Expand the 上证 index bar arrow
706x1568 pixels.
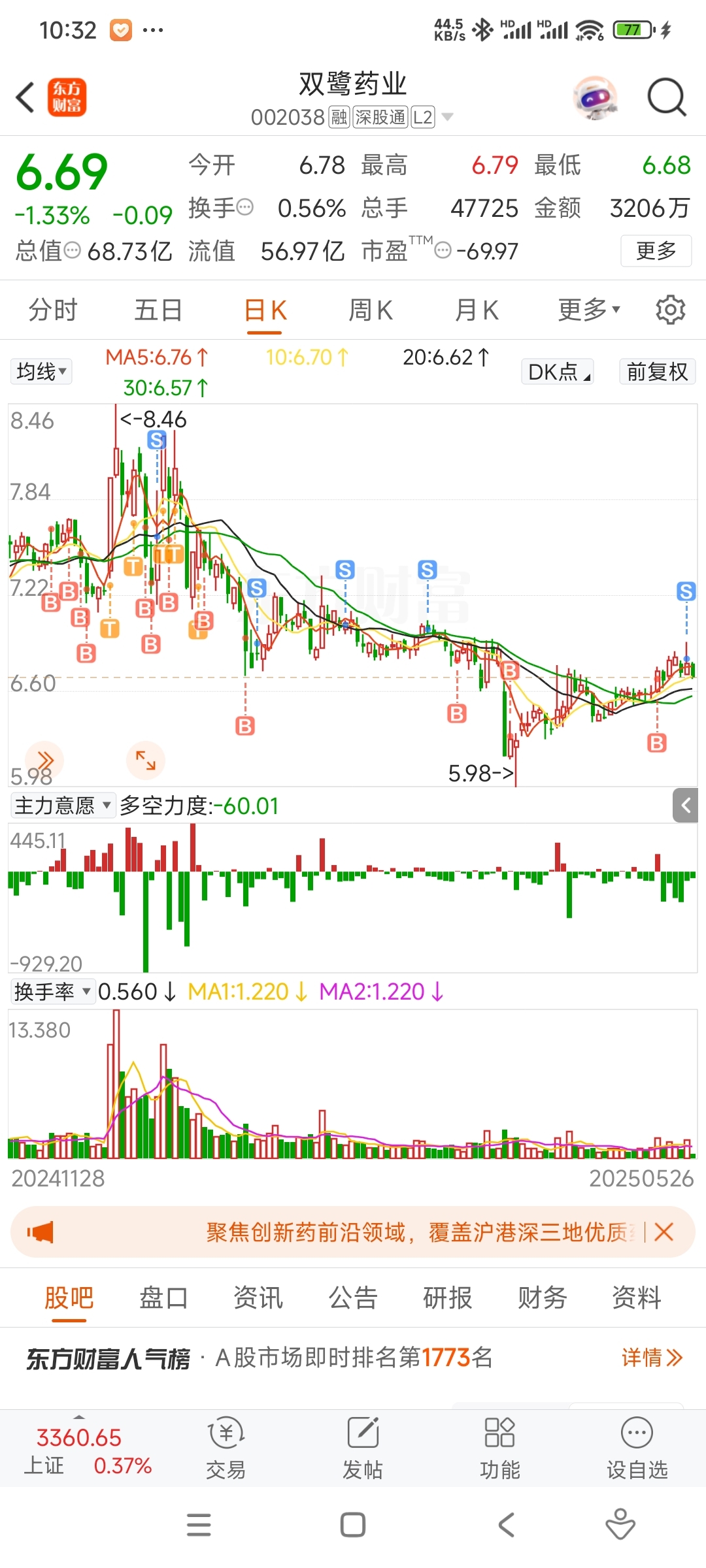79,1416
